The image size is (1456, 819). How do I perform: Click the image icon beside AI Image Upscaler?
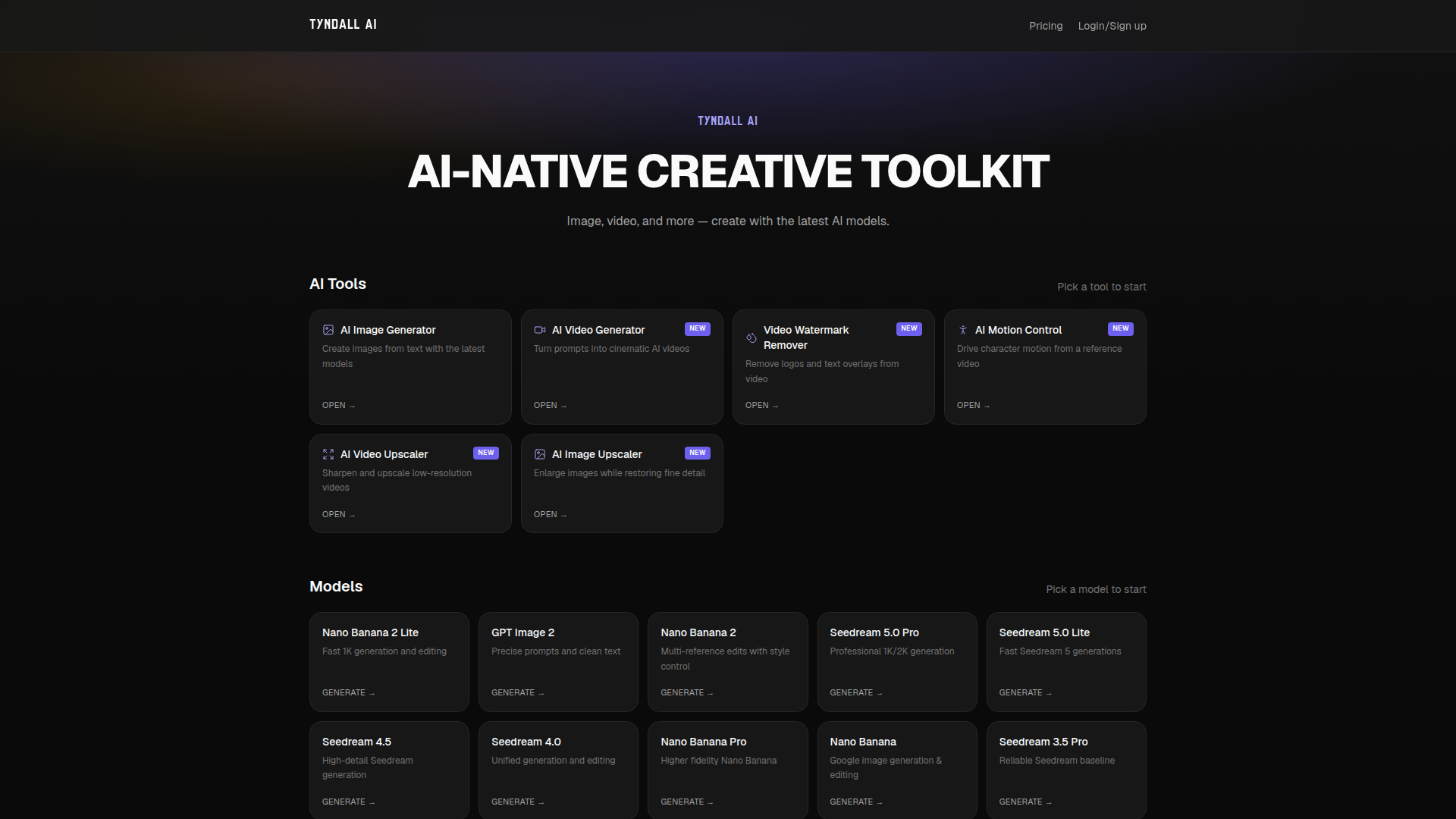540,454
